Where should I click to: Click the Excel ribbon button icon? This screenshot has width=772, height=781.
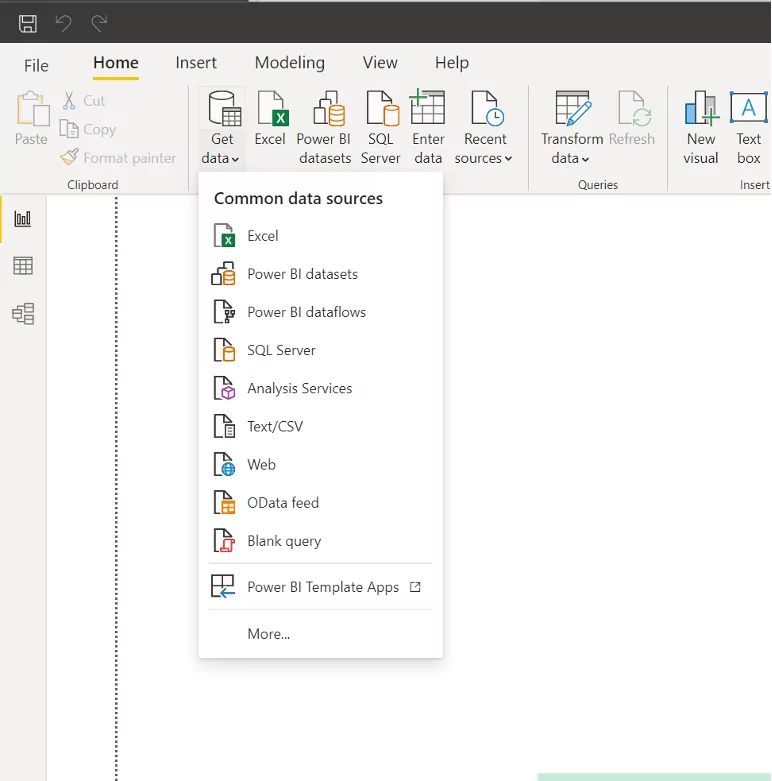tap(272, 108)
